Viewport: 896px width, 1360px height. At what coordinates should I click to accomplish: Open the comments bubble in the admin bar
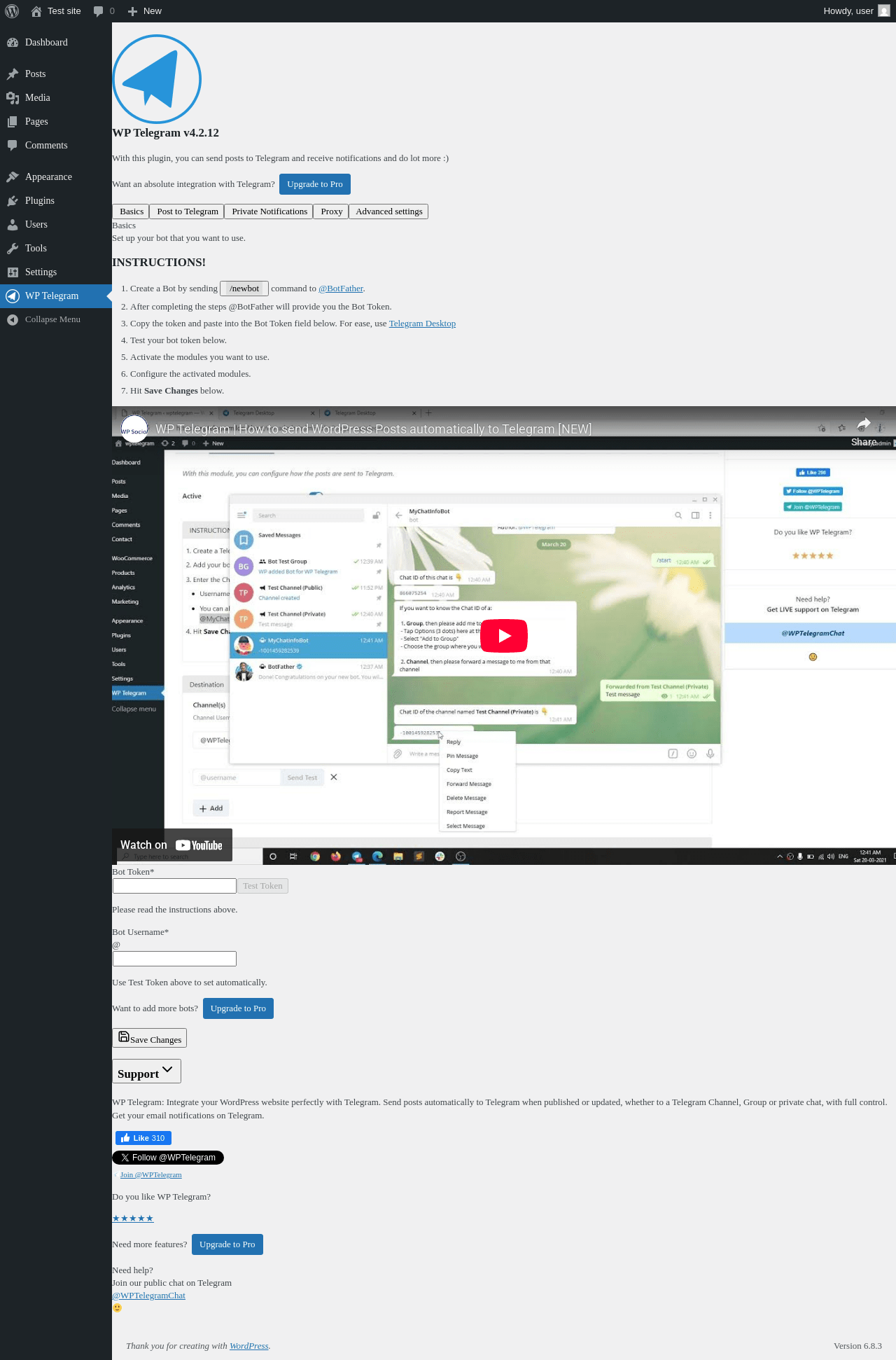(x=104, y=11)
